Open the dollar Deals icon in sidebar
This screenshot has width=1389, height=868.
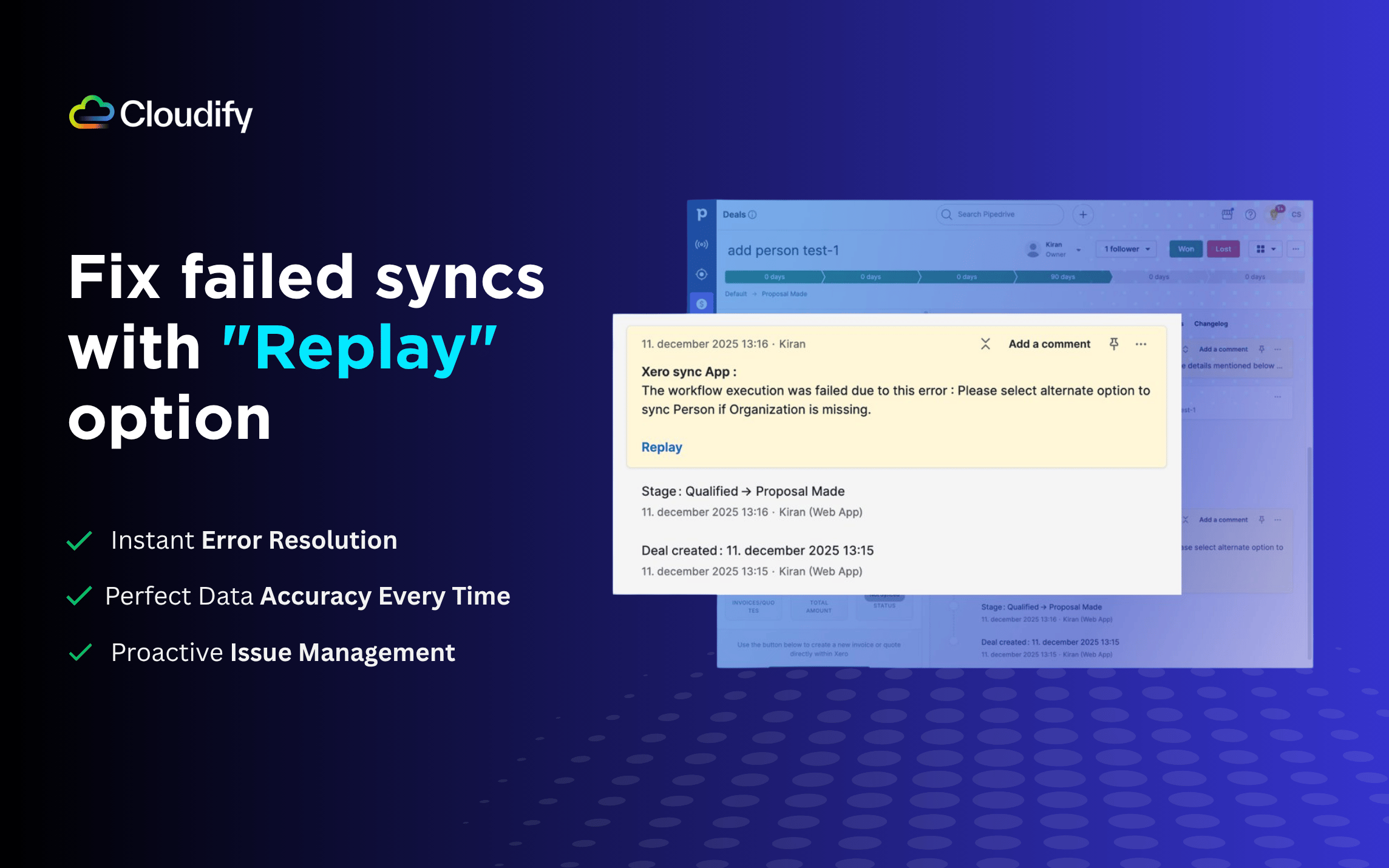[702, 303]
